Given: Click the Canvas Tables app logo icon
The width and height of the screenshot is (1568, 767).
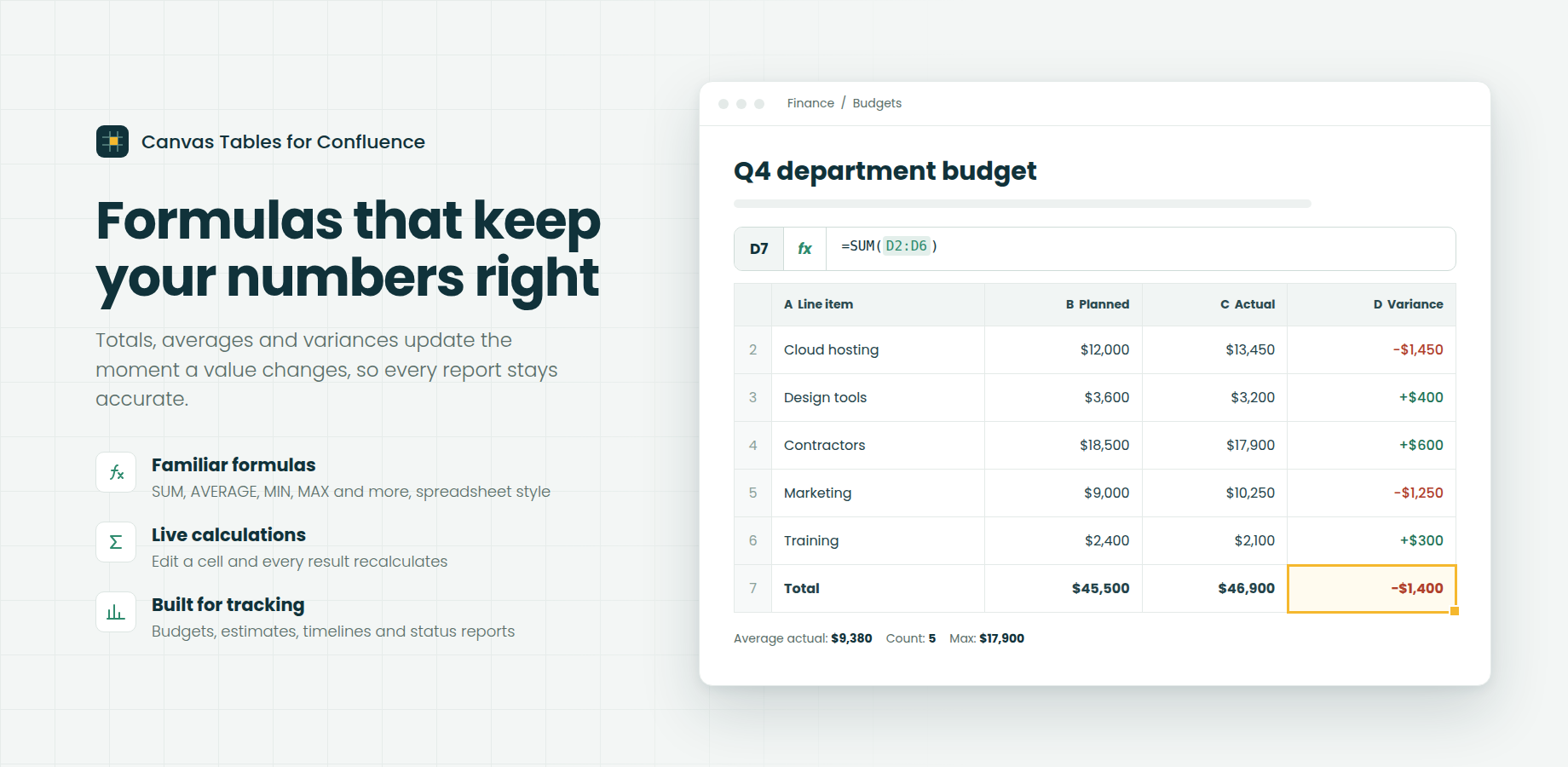Looking at the screenshot, I should click(112, 141).
